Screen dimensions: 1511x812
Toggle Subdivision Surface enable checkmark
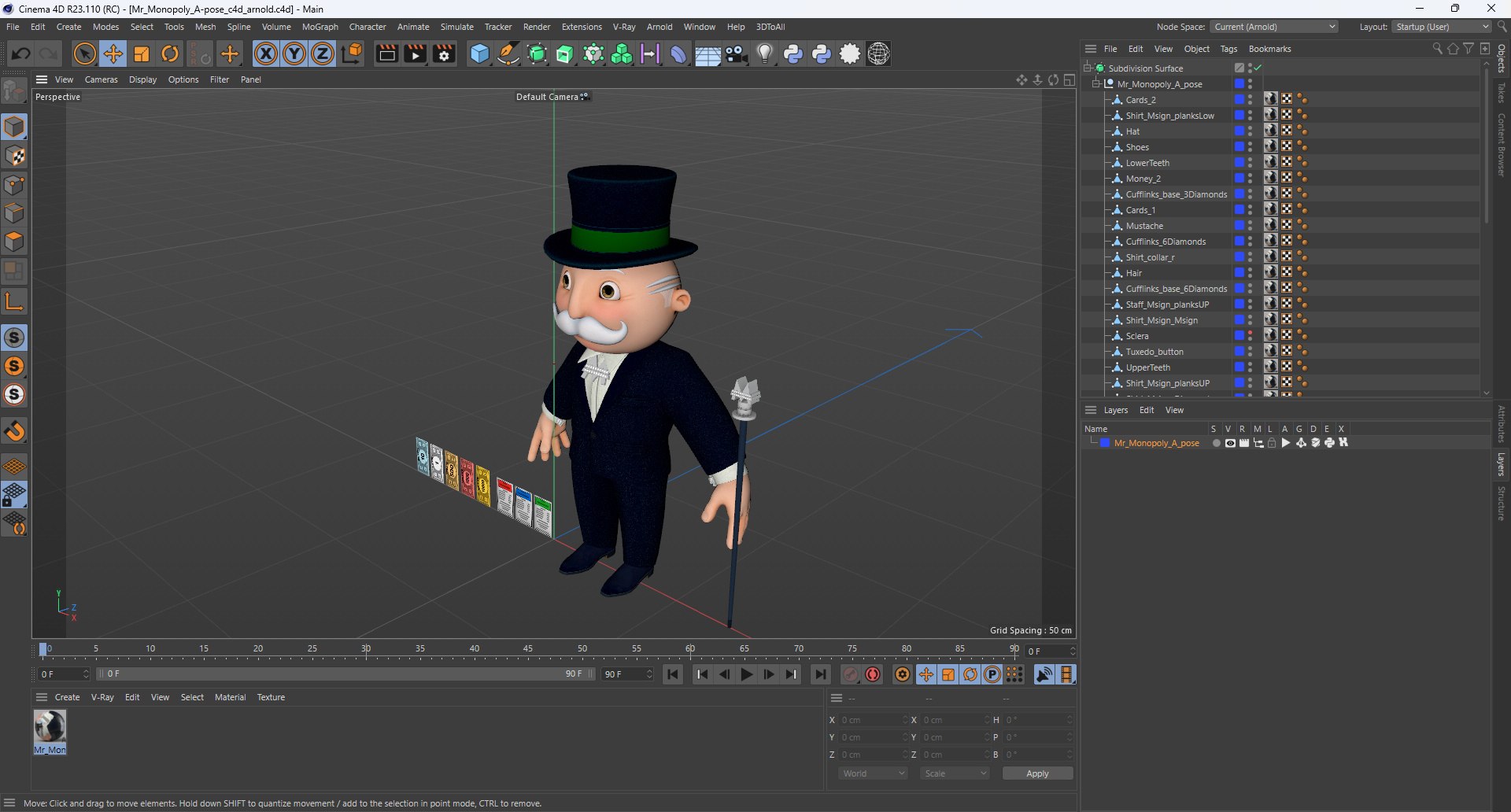pos(1258,68)
